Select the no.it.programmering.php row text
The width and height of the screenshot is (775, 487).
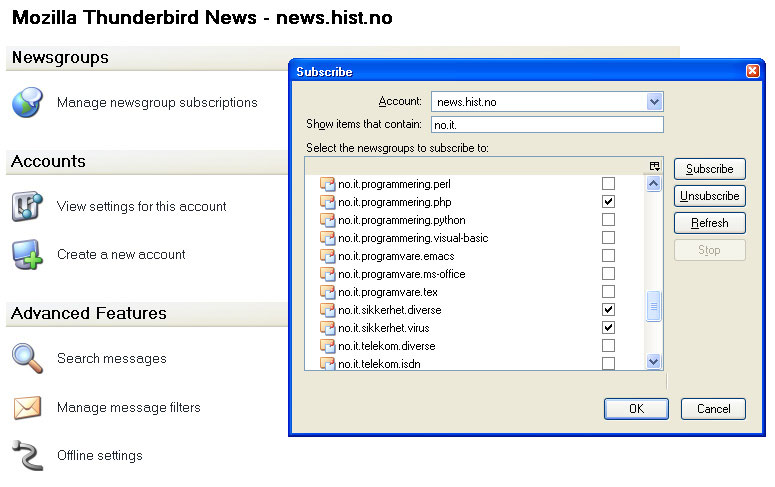[395, 202]
